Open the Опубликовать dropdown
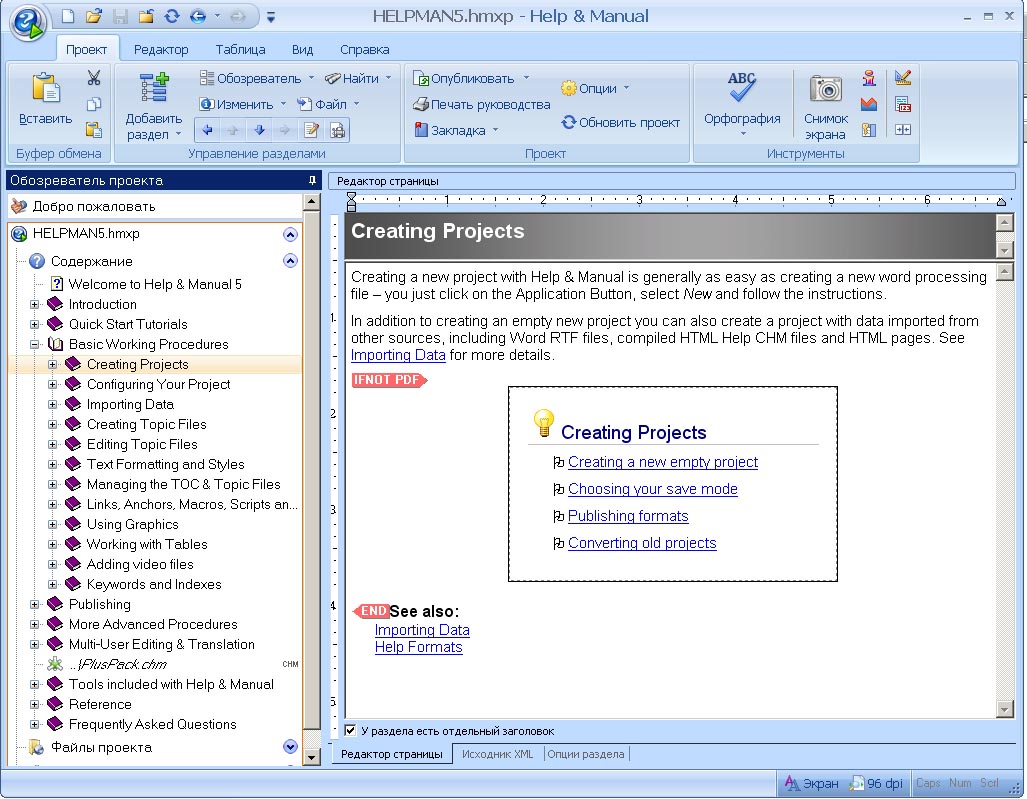 pos(526,78)
